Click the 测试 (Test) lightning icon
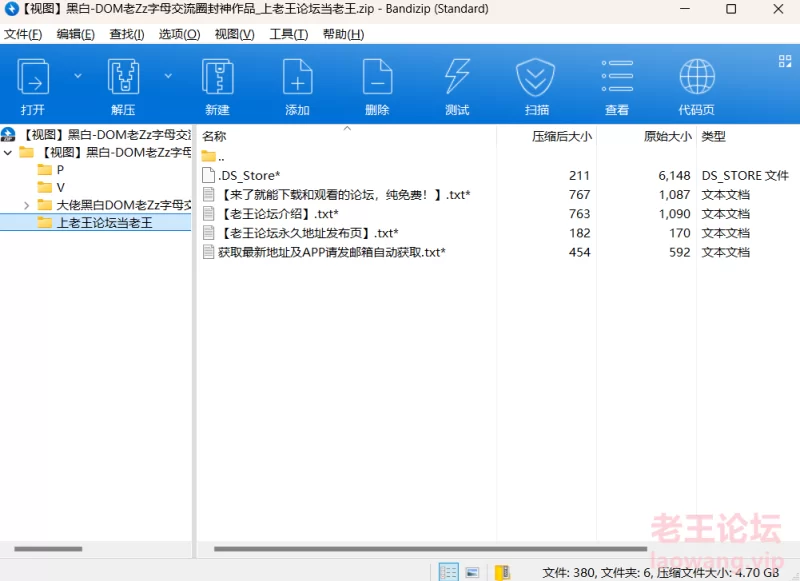800x581 pixels. pyautogui.click(x=457, y=77)
